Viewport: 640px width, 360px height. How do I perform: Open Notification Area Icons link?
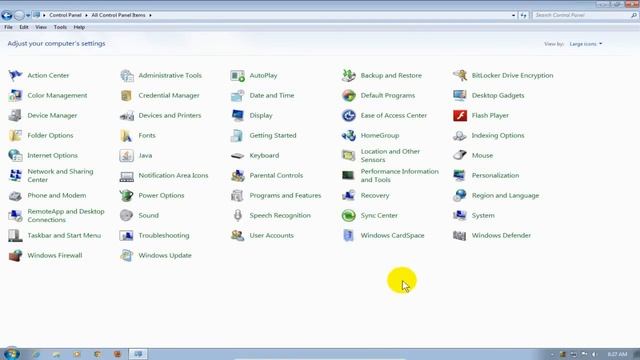[x=173, y=176]
